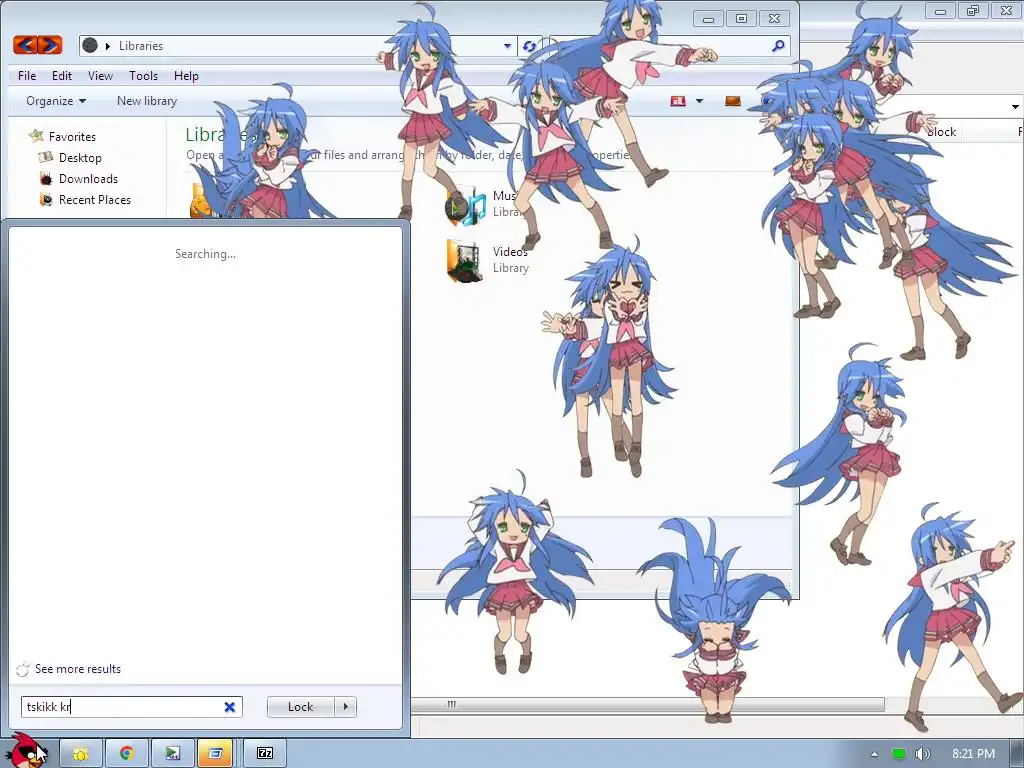Minimize the Libraries window

click(708, 18)
